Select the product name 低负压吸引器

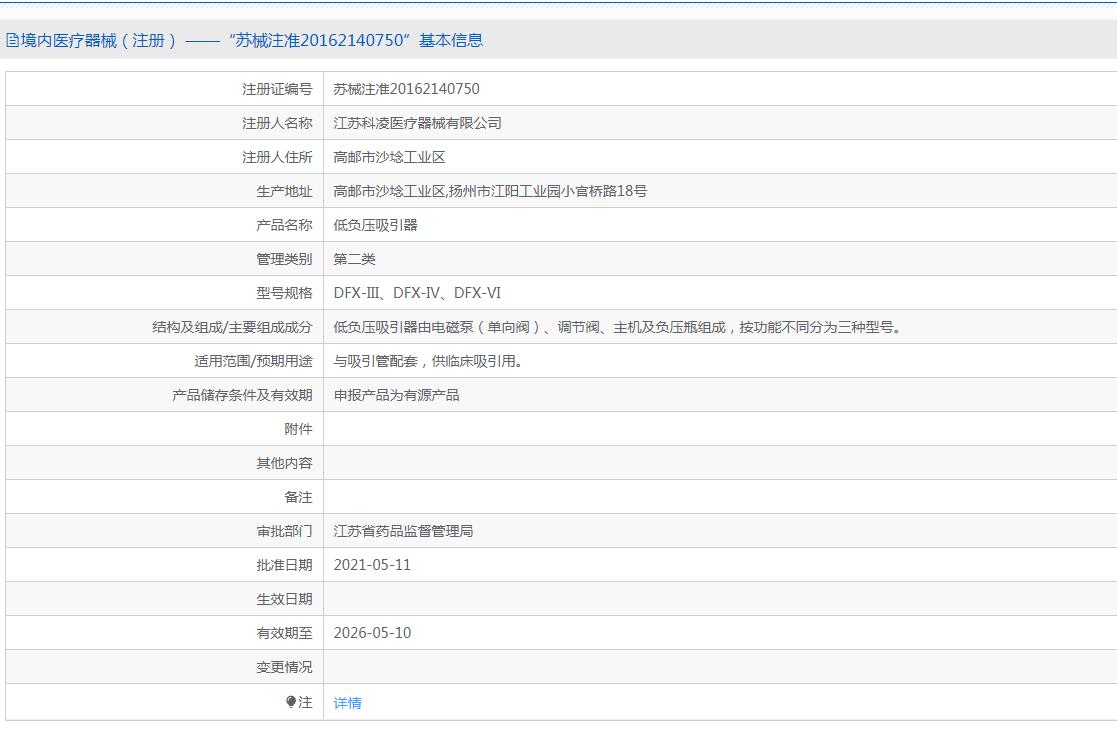[375, 225]
